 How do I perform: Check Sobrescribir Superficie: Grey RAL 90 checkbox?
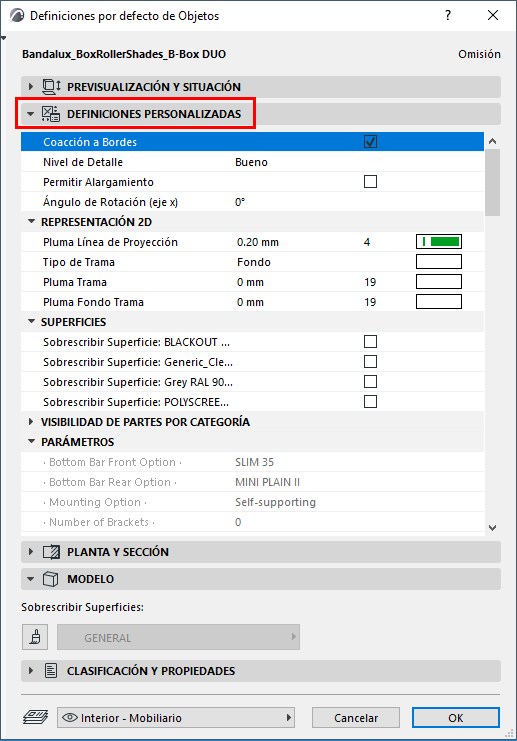point(371,381)
